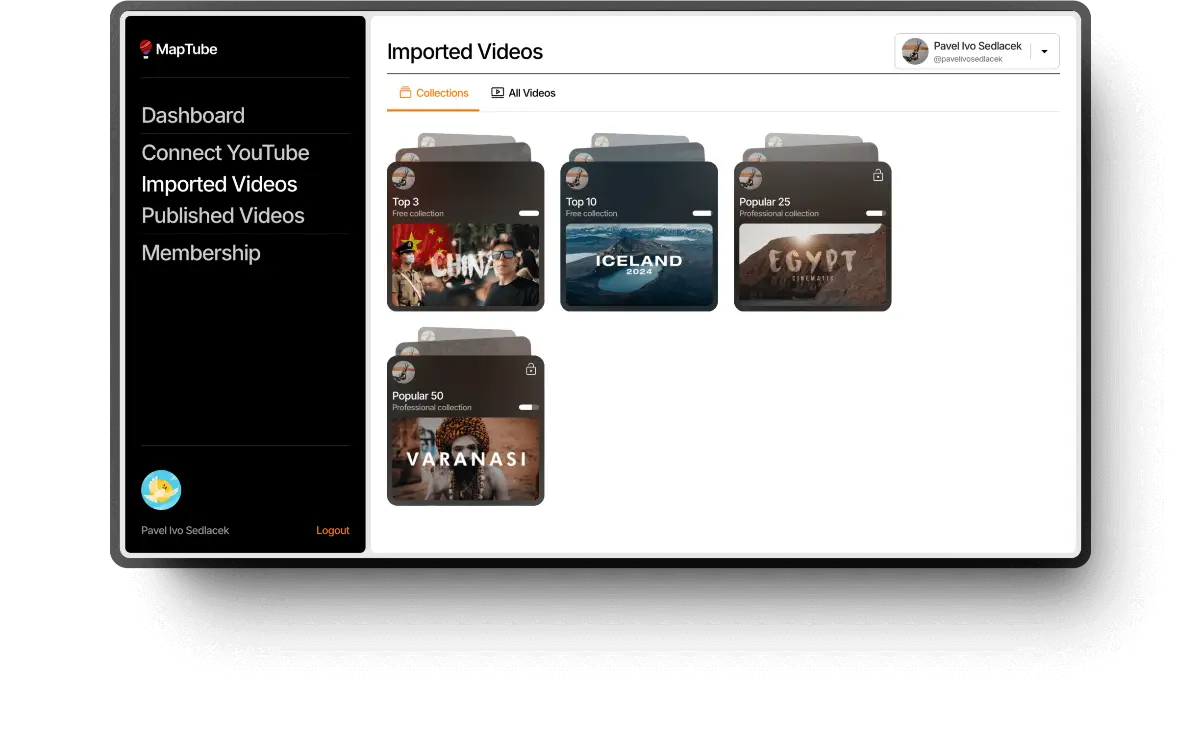Click the lock icon on Popular 50 collection

(531, 368)
